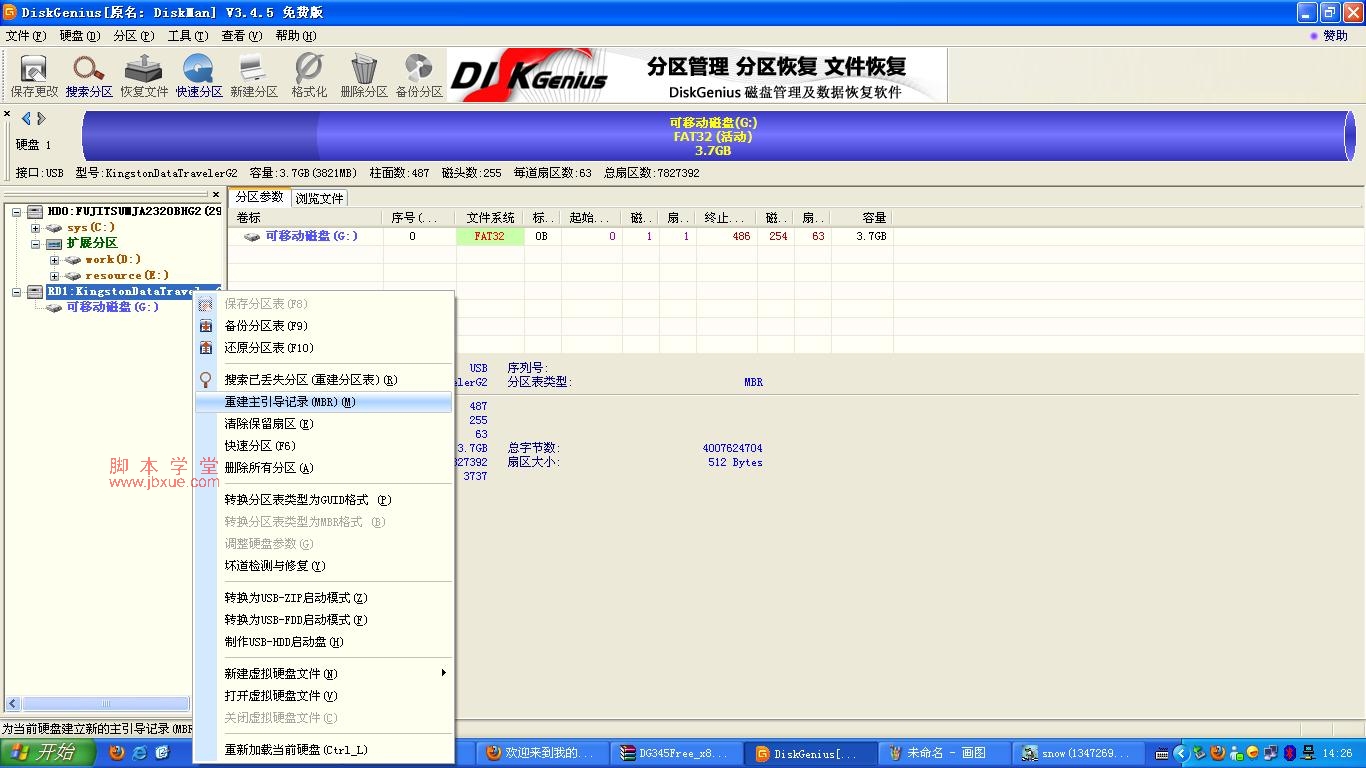The height and width of the screenshot is (768, 1366).
Task: Click the 赞助 link at top right
Action: 1329,35
